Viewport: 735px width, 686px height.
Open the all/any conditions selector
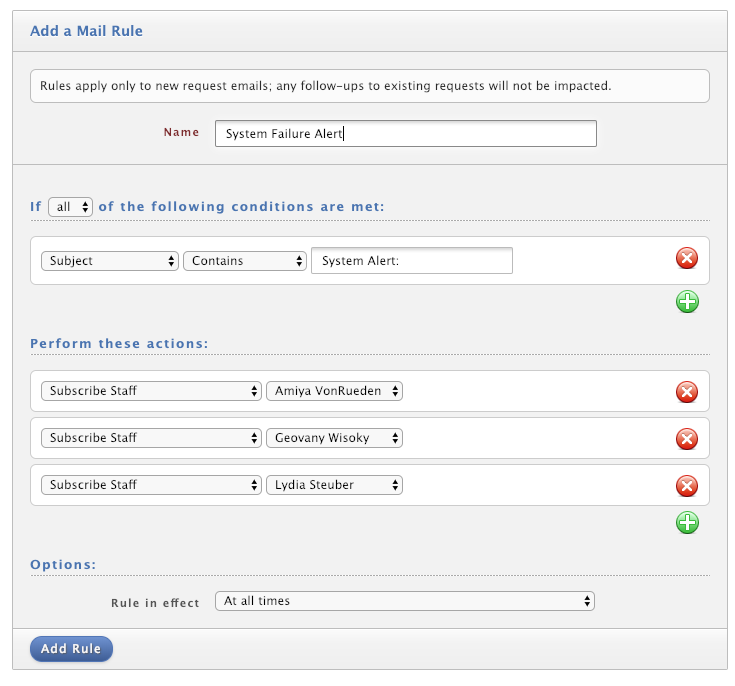coord(70,207)
